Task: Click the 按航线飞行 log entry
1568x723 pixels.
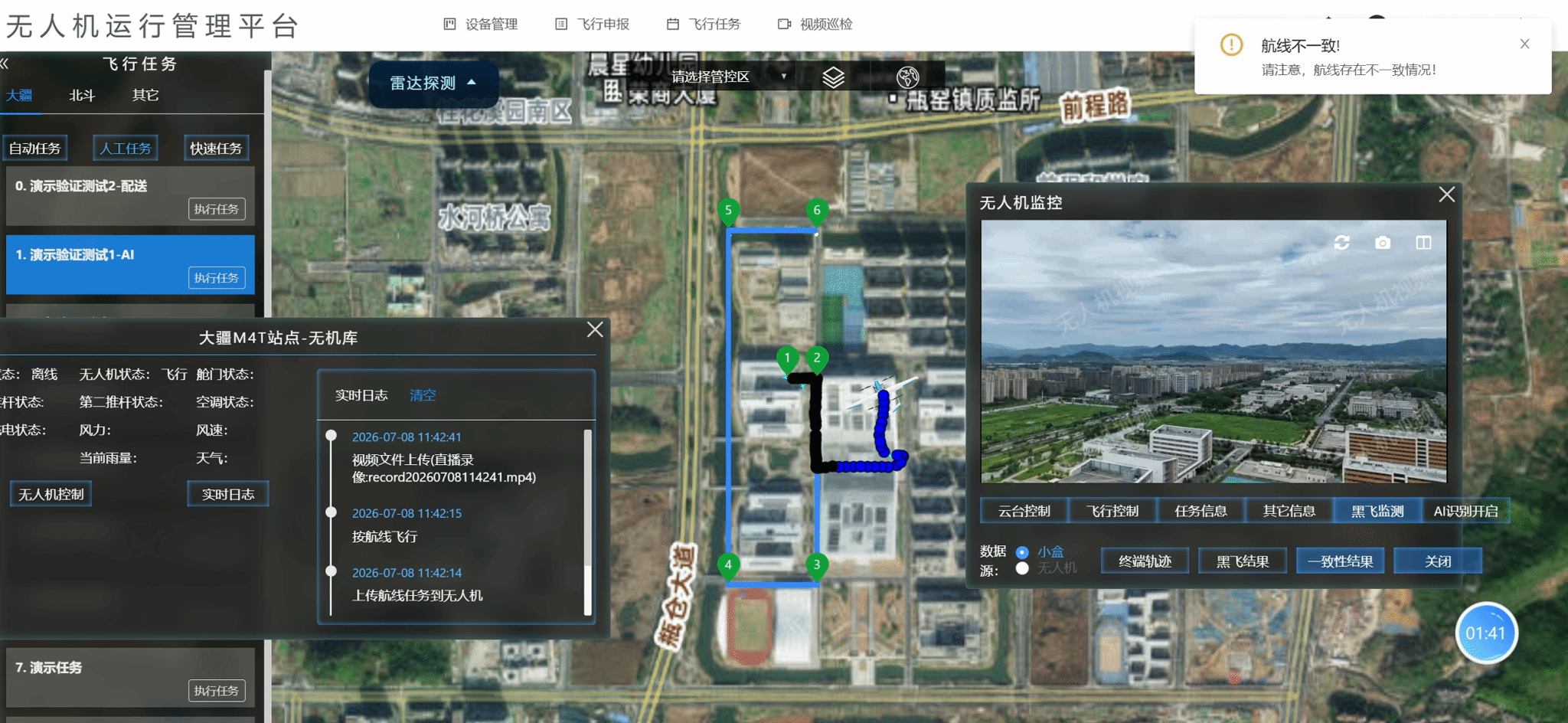Action: coord(385,537)
